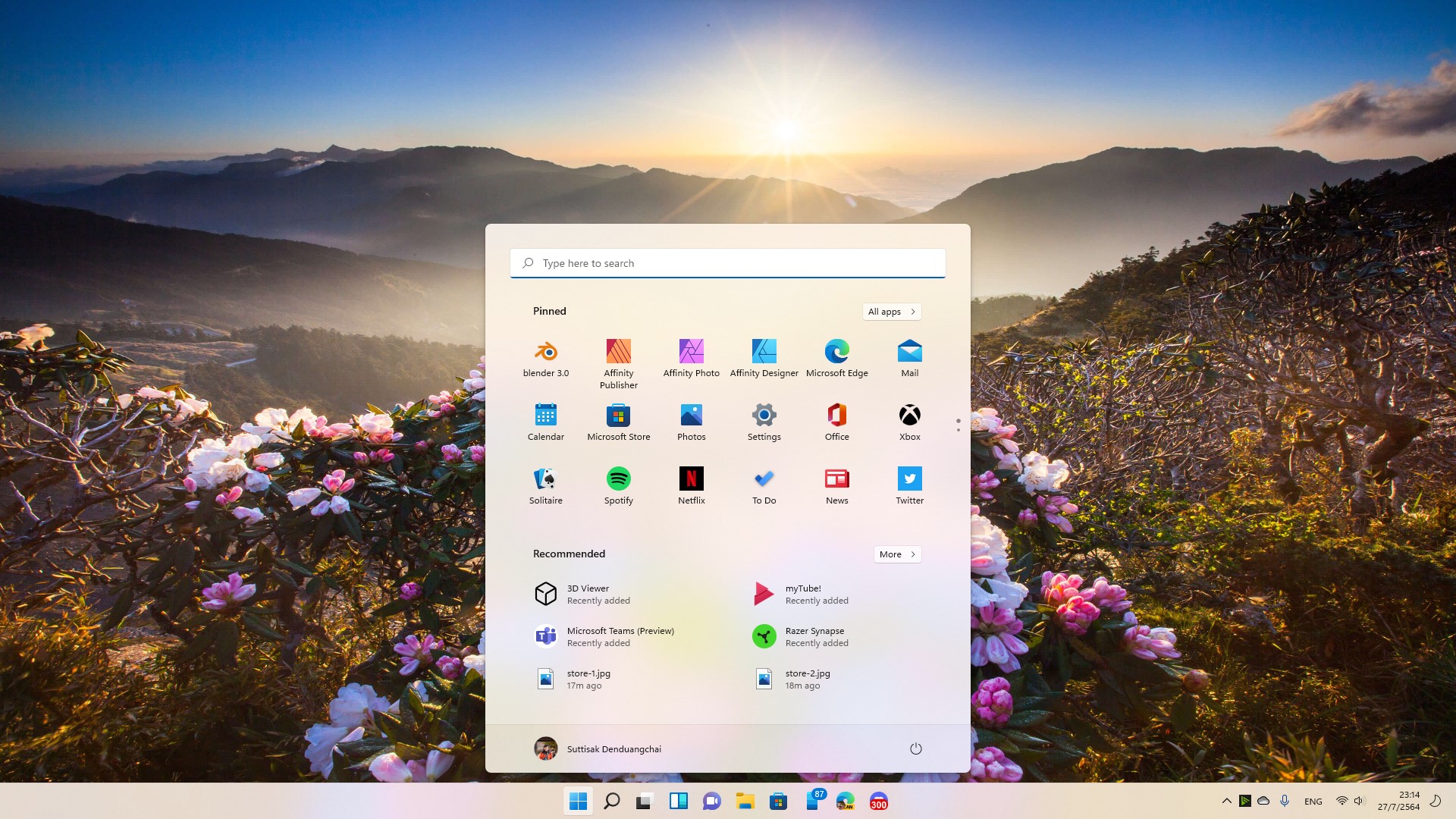Open Task View on taskbar
Screen dimensions: 1456x819
click(645, 802)
